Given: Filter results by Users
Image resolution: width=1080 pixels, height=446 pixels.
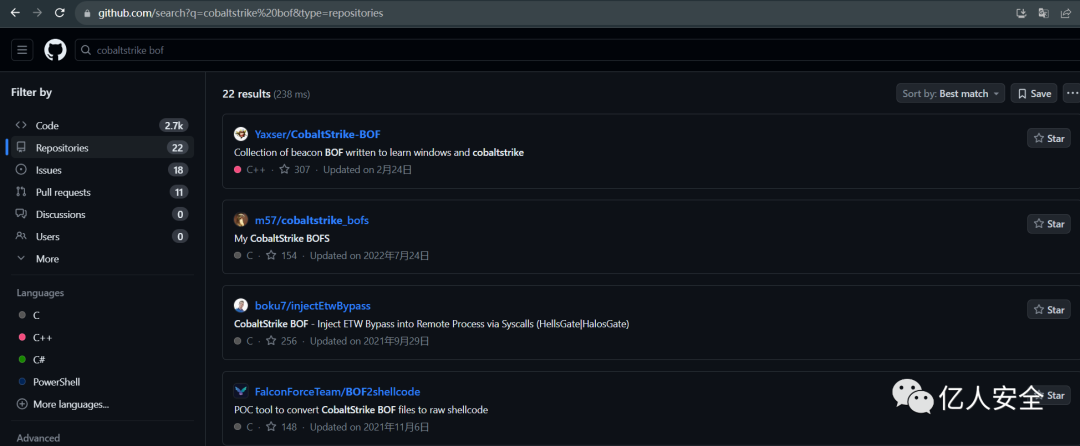Looking at the screenshot, I should point(101,236).
